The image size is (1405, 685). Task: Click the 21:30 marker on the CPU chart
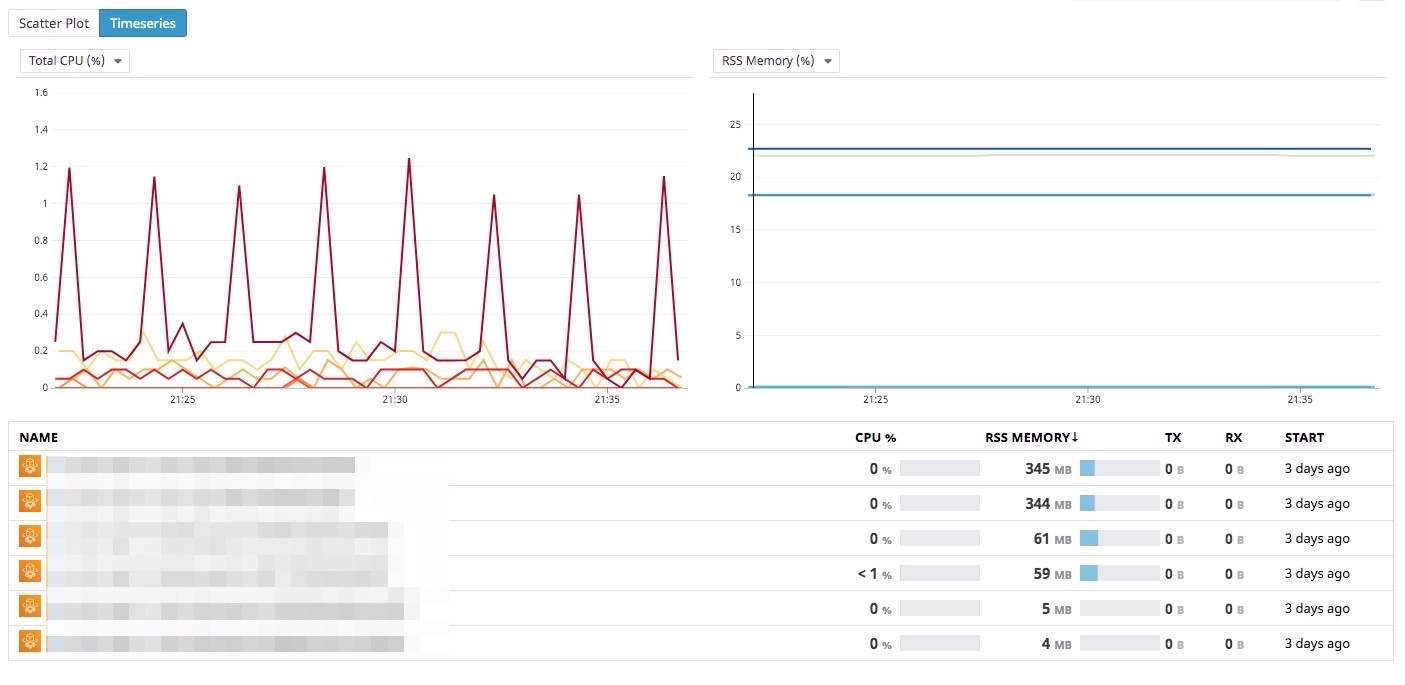[395, 399]
